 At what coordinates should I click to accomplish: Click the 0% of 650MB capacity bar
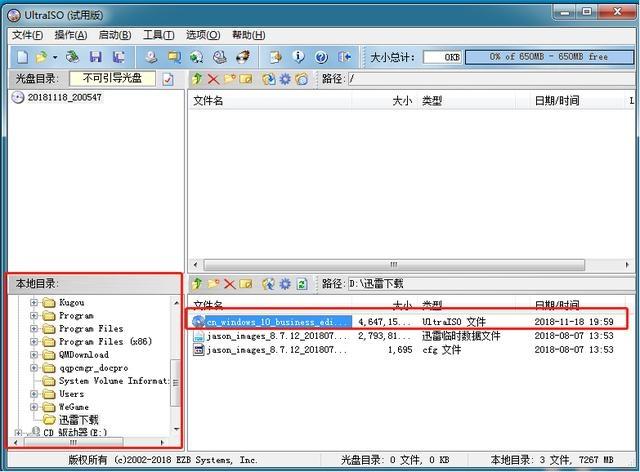(549, 57)
